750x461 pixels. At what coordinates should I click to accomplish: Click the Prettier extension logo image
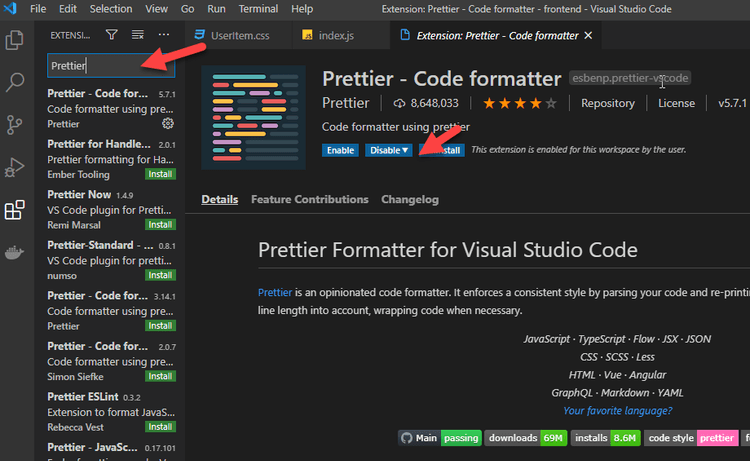point(254,118)
